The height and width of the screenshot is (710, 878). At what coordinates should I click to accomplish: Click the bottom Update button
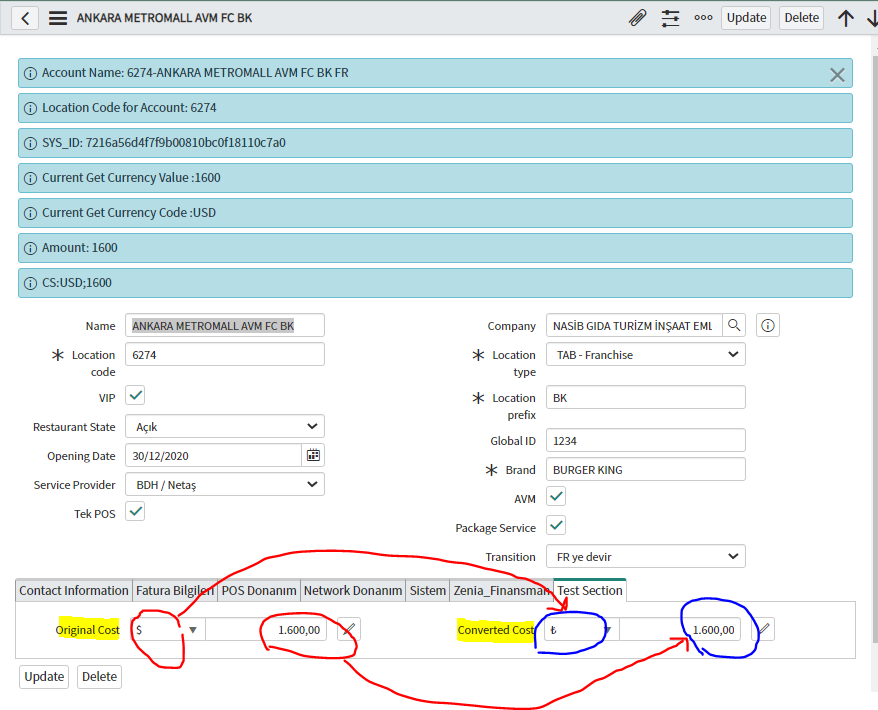coord(43,677)
